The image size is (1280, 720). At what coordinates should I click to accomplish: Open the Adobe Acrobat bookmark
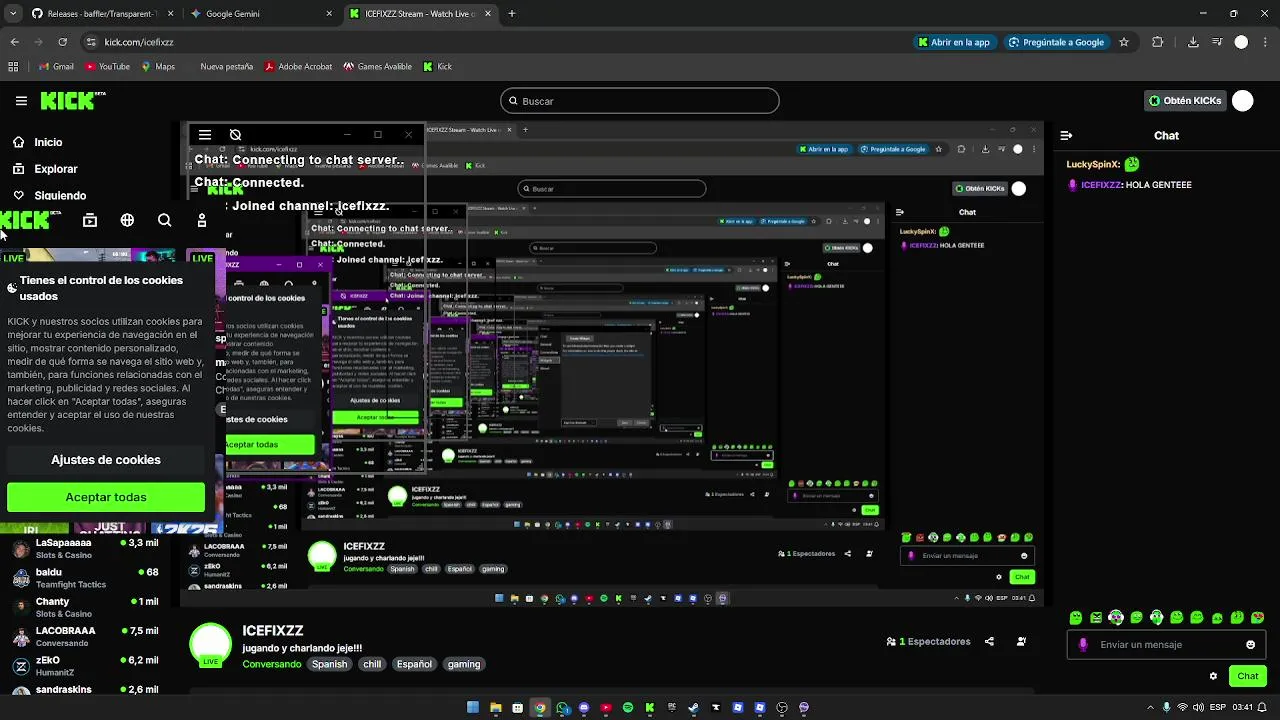click(298, 67)
